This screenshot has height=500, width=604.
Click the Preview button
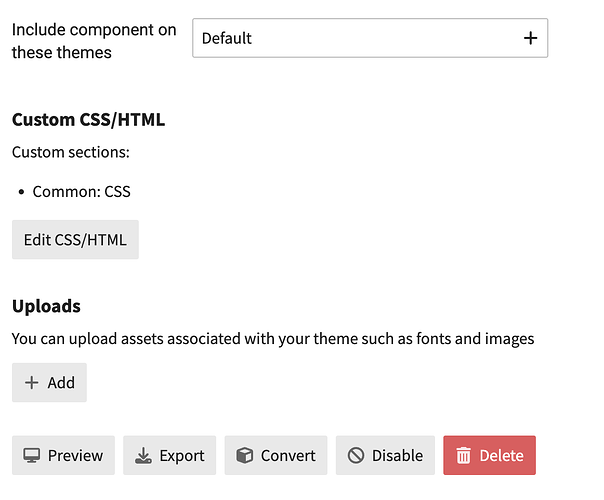(x=63, y=455)
